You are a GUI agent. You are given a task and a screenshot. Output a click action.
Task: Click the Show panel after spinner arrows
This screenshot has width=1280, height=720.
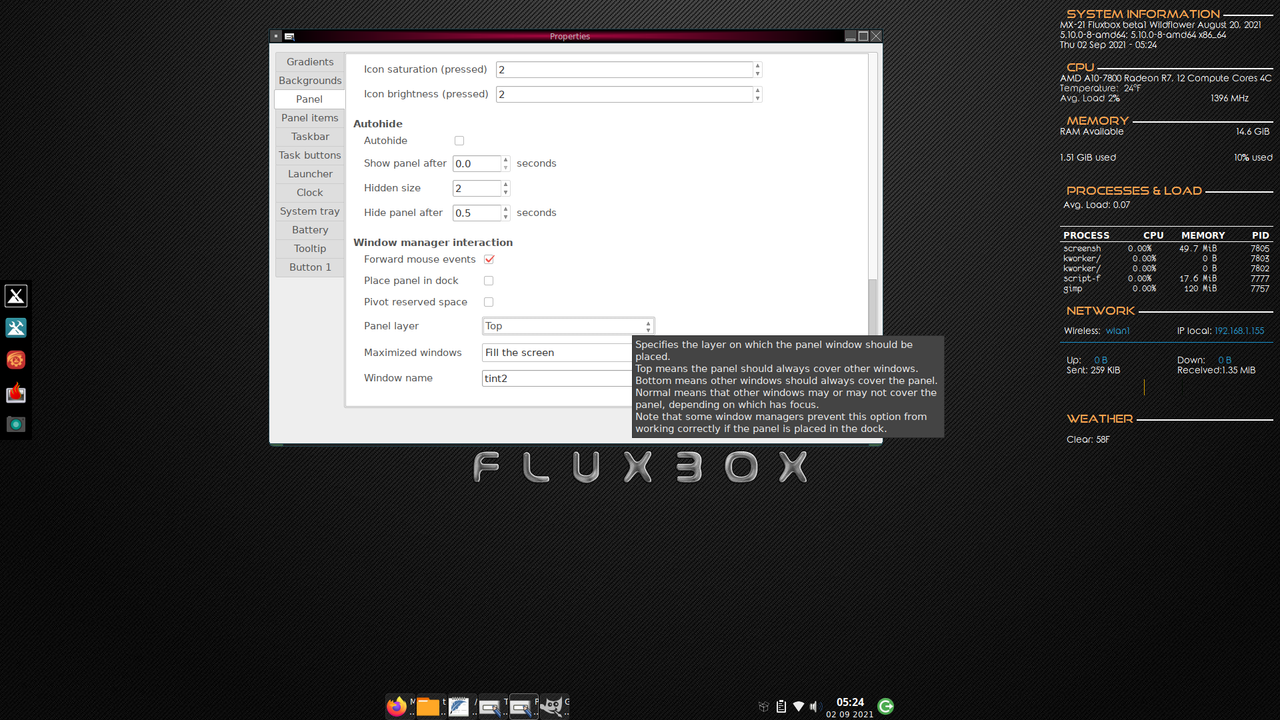[x=506, y=163]
